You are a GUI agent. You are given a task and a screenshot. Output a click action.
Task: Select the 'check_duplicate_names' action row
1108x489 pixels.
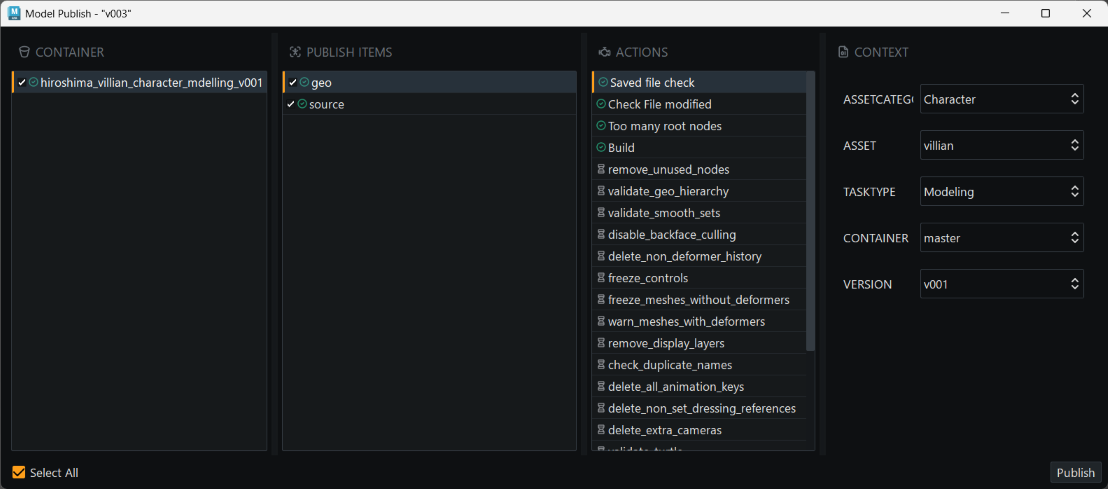point(699,365)
